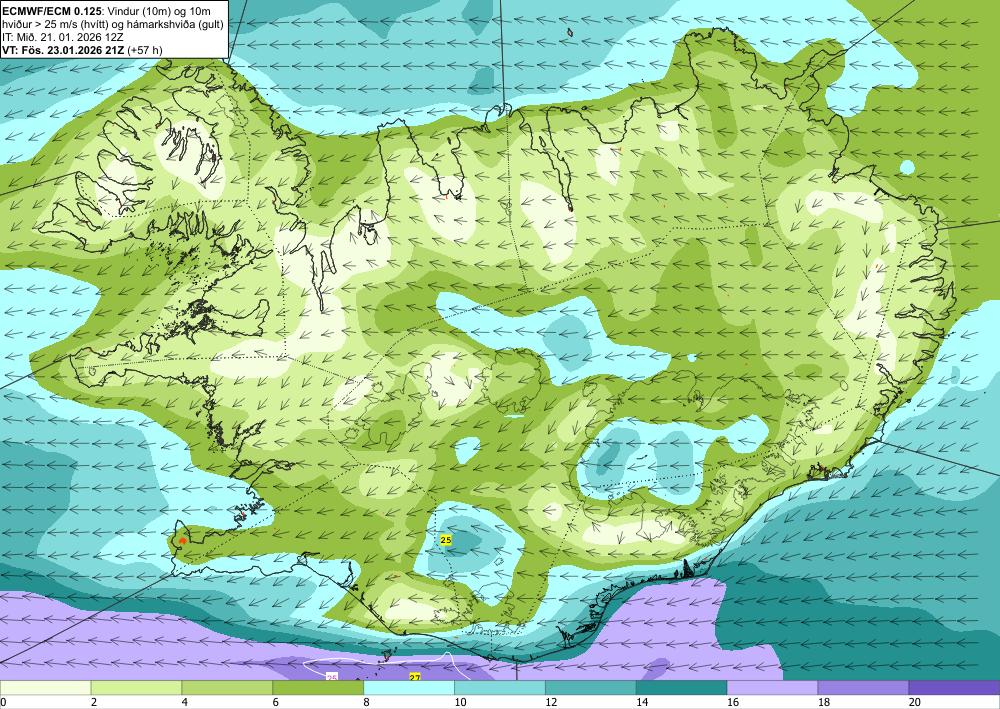Click the '(+57 h)' forecast offset text
Viewport: 1000px width, 709px height.
[145, 50]
